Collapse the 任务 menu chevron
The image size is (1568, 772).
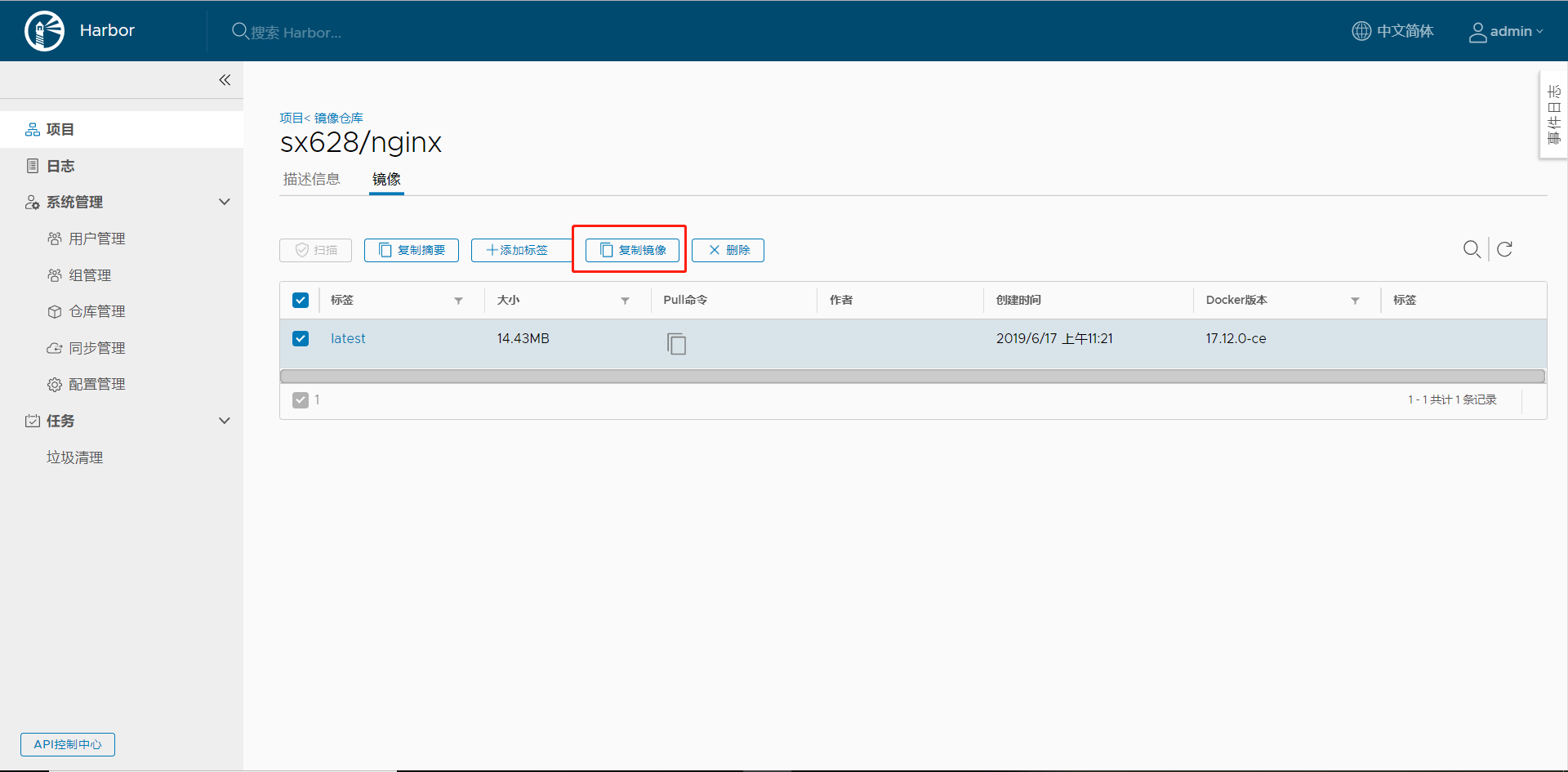coord(225,421)
